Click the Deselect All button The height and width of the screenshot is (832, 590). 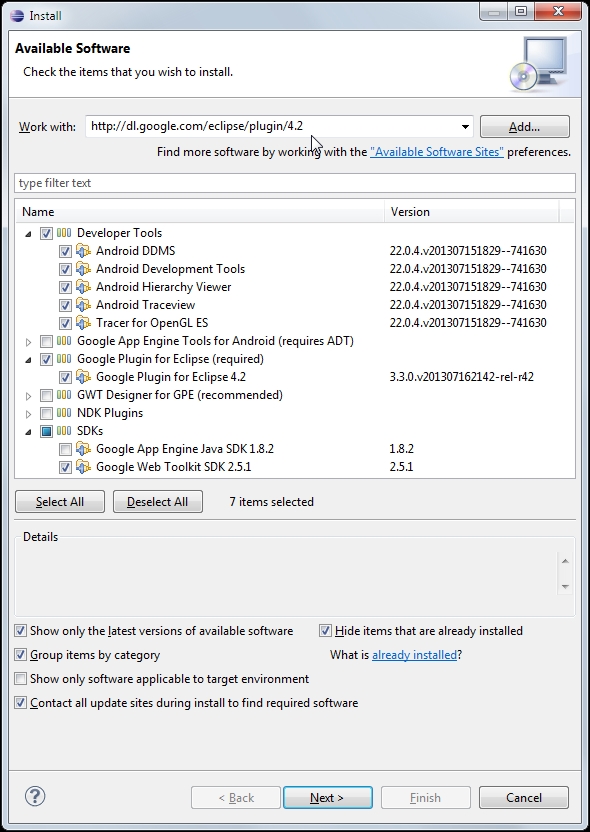click(x=158, y=501)
